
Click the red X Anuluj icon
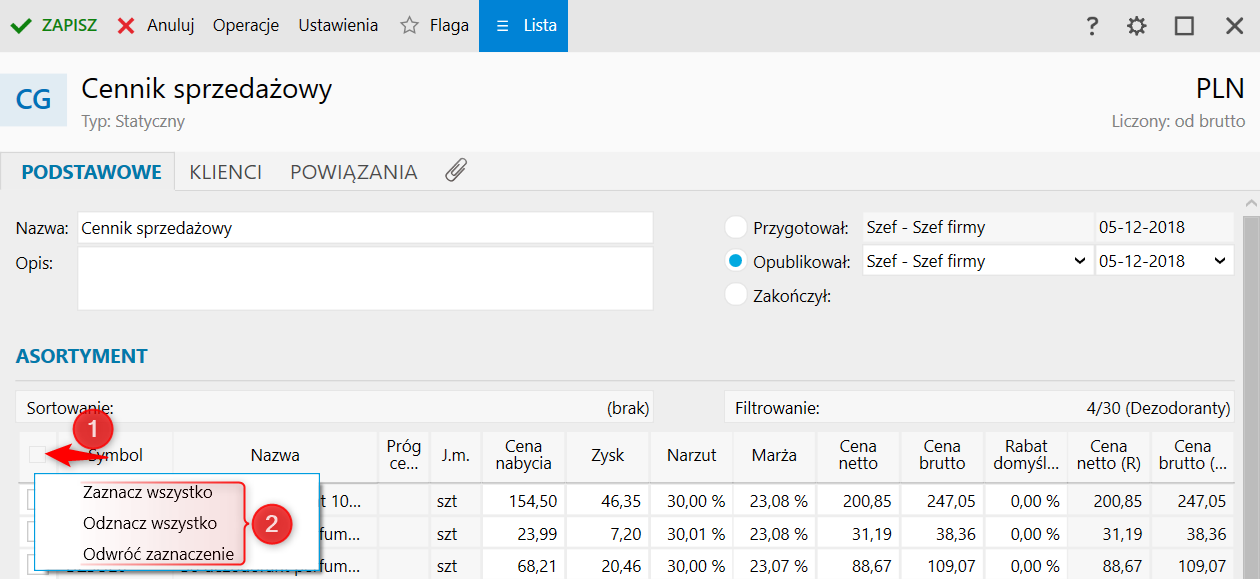coord(126,26)
